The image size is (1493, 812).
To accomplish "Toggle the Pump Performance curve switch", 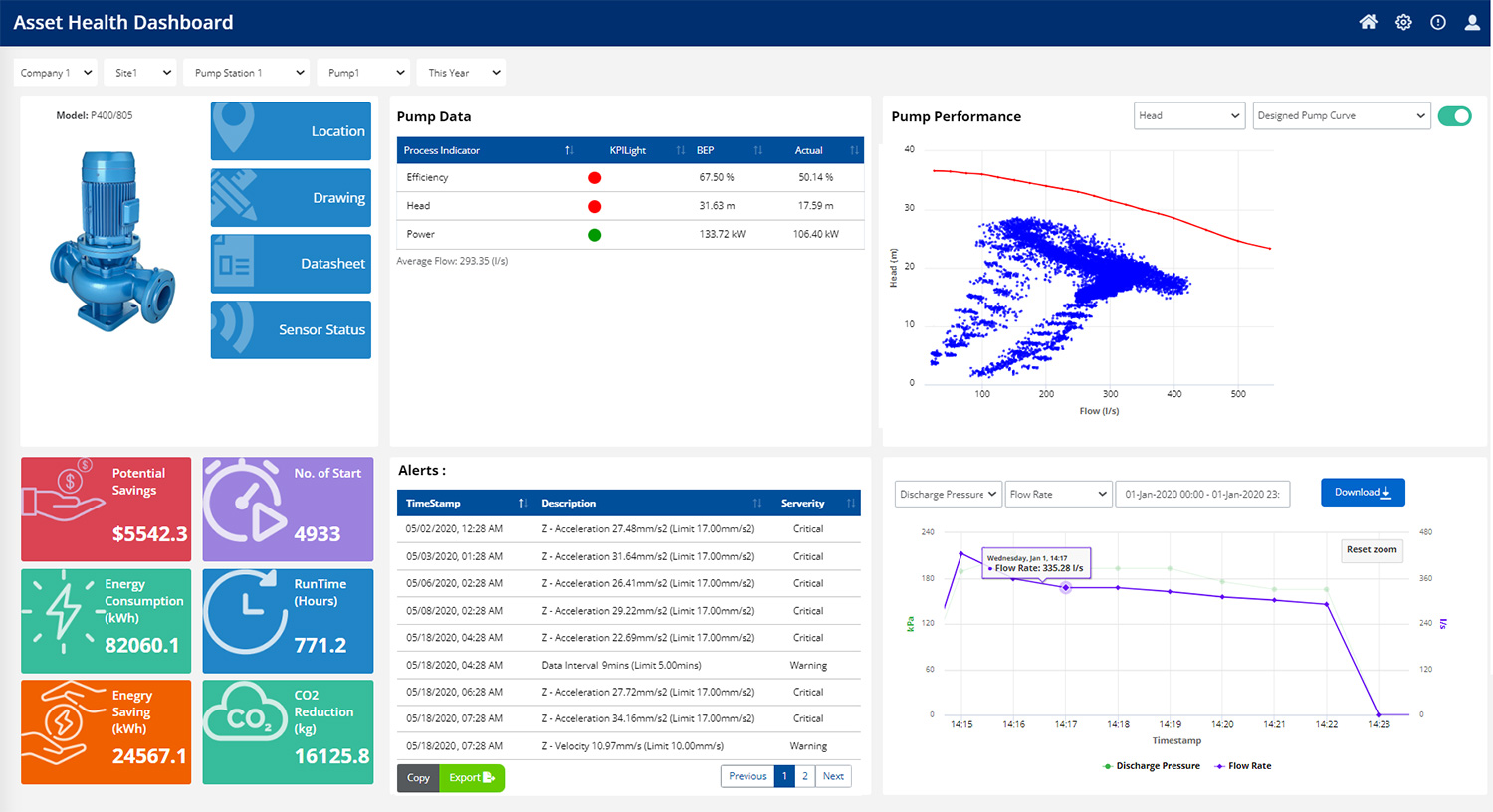I will coord(1454,116).
